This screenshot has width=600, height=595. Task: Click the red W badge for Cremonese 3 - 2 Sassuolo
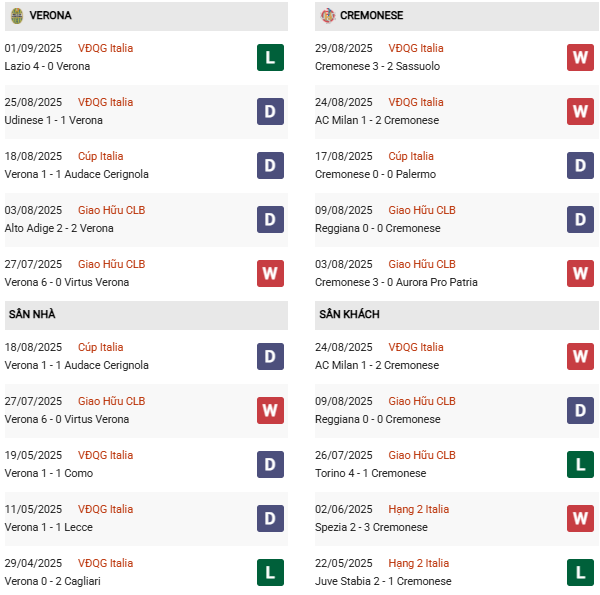coord(580,57)
